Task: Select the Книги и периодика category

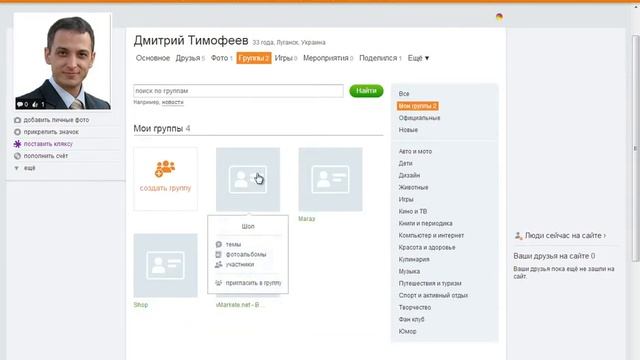Action: (x=425, y=223)
